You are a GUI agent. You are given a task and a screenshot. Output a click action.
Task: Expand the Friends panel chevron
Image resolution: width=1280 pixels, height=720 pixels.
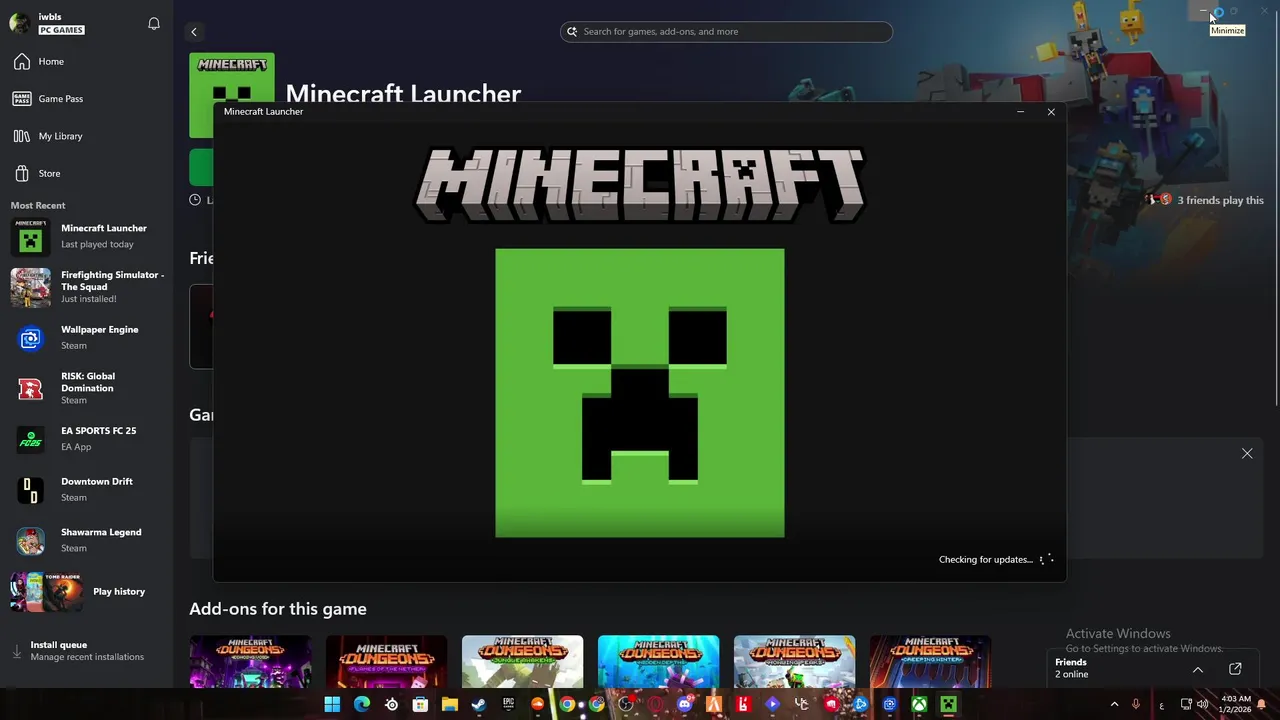1198,669
